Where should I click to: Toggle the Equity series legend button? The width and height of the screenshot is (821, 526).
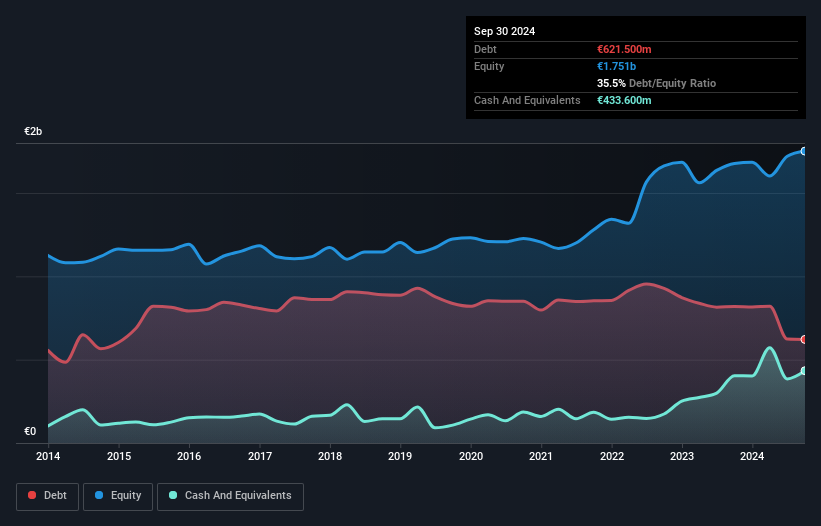pos(118,496)
